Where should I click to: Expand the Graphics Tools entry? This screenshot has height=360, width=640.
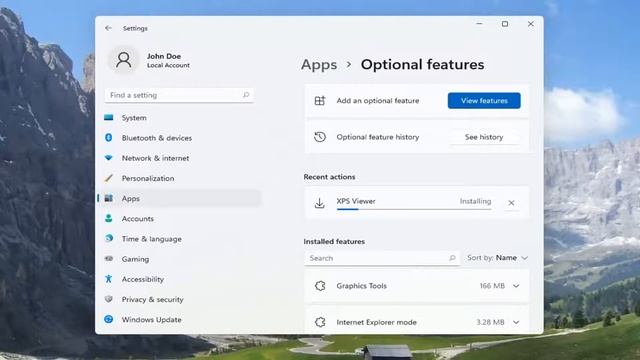(516, 286)
